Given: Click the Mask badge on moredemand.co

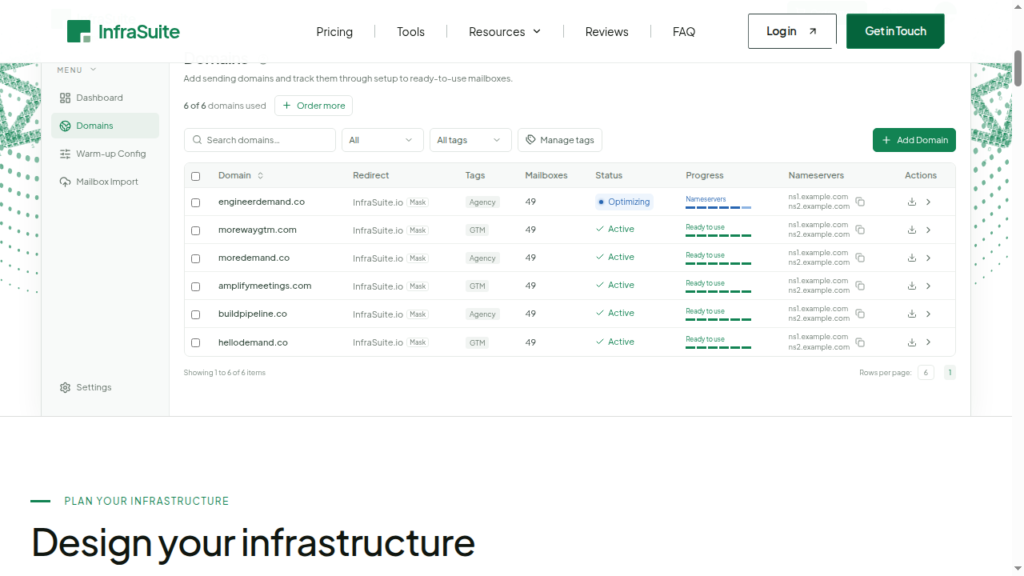Looking at the screenshot, I should tap(417, 259).
